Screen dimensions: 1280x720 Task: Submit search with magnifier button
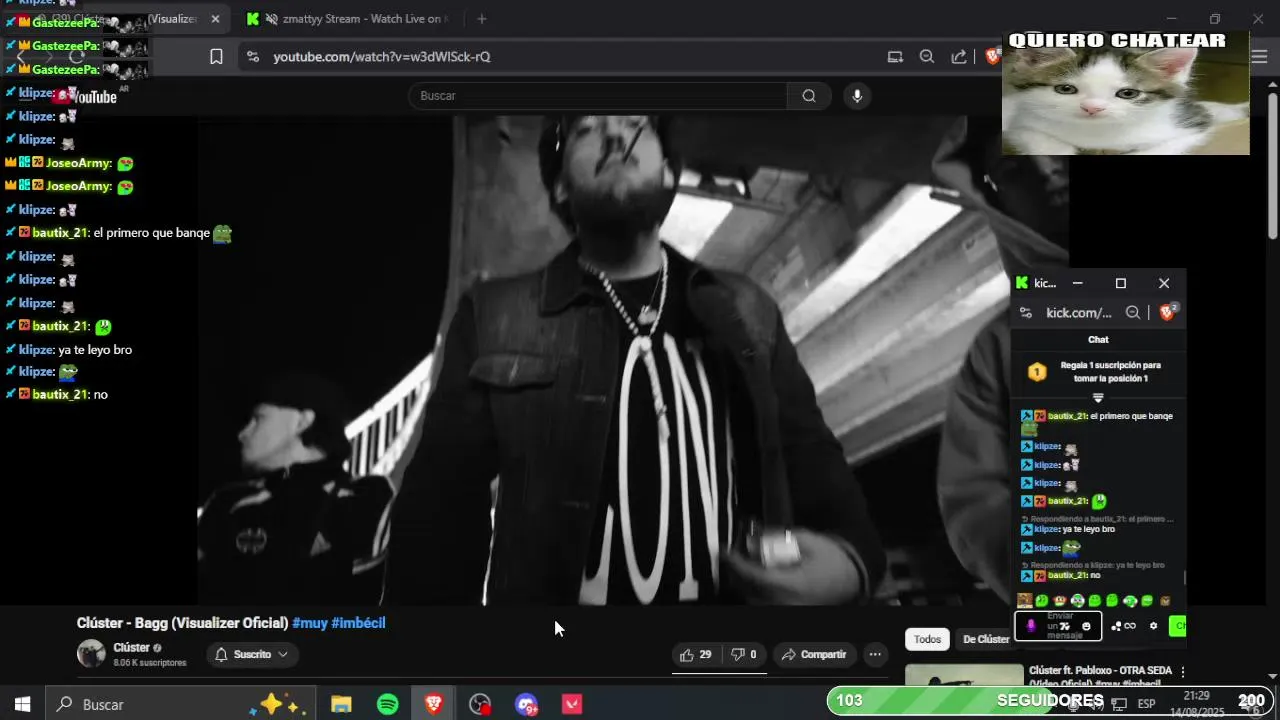(x=809, y=96)
